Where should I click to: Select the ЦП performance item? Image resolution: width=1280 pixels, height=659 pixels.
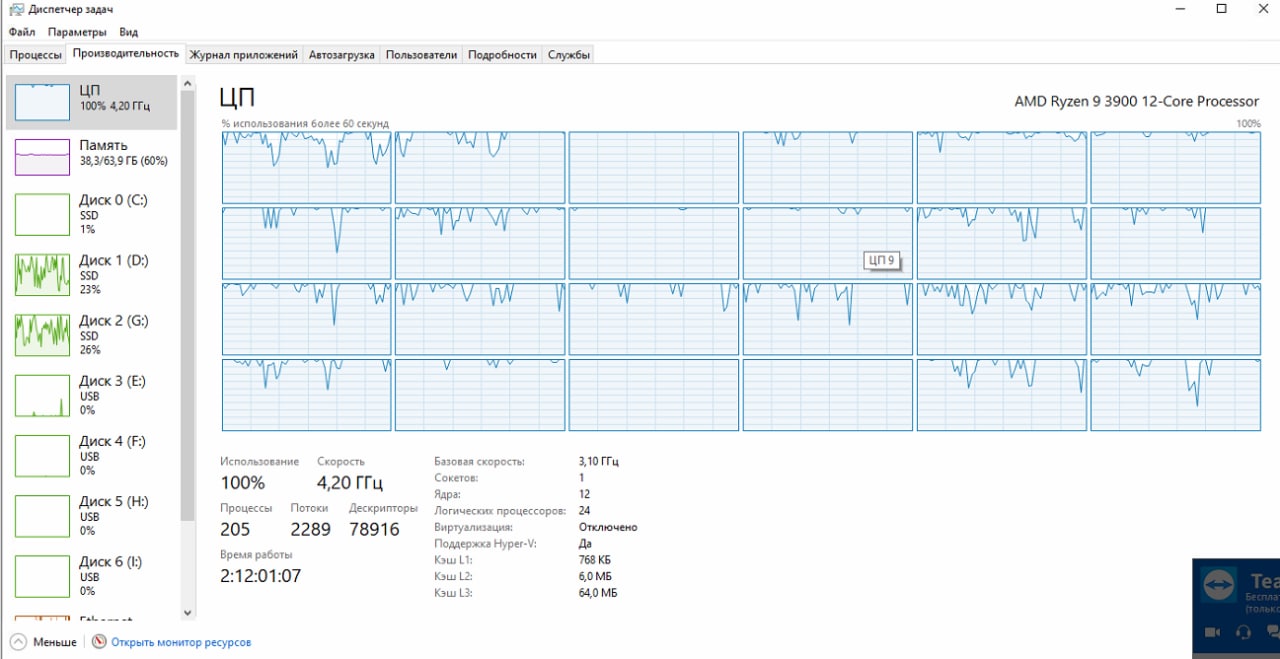click(x=92, y=102)
